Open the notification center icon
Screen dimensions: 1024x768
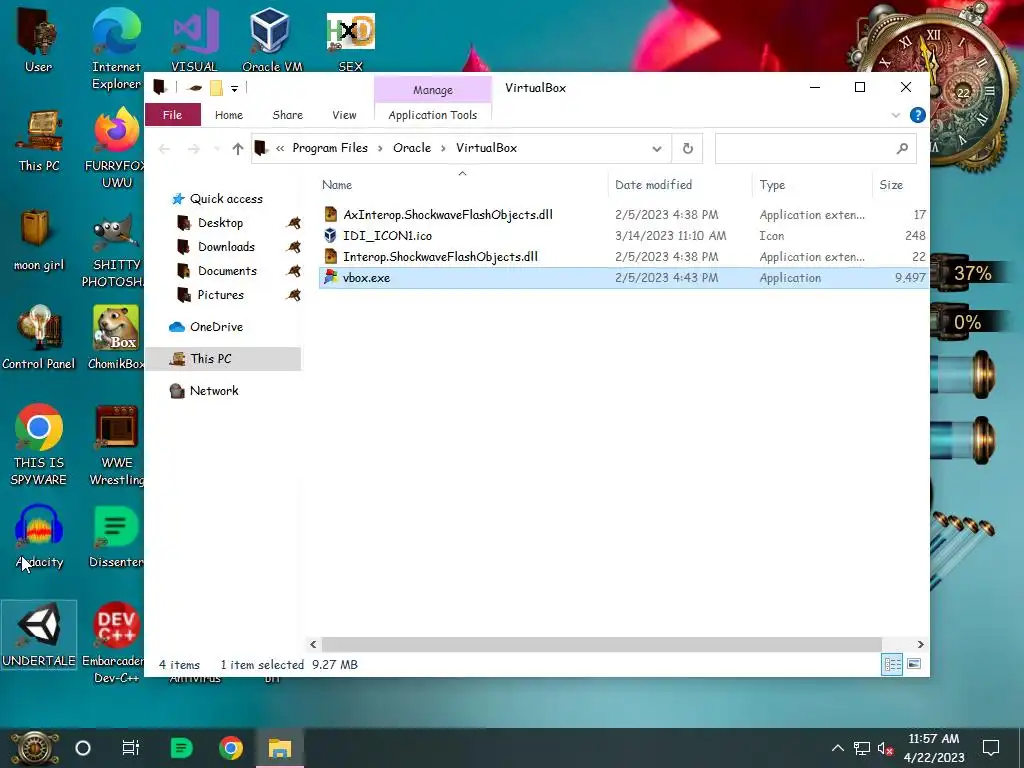click(x=991, y=748)
